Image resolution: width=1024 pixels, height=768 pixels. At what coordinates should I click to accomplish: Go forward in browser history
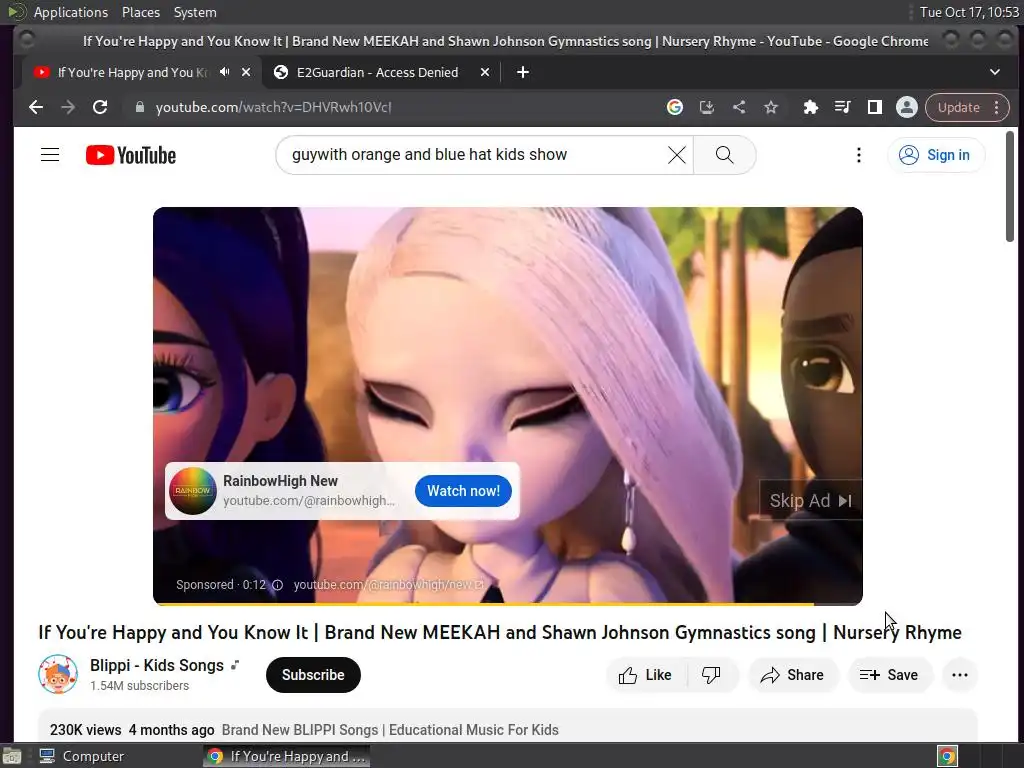click(x=68, y=107)
